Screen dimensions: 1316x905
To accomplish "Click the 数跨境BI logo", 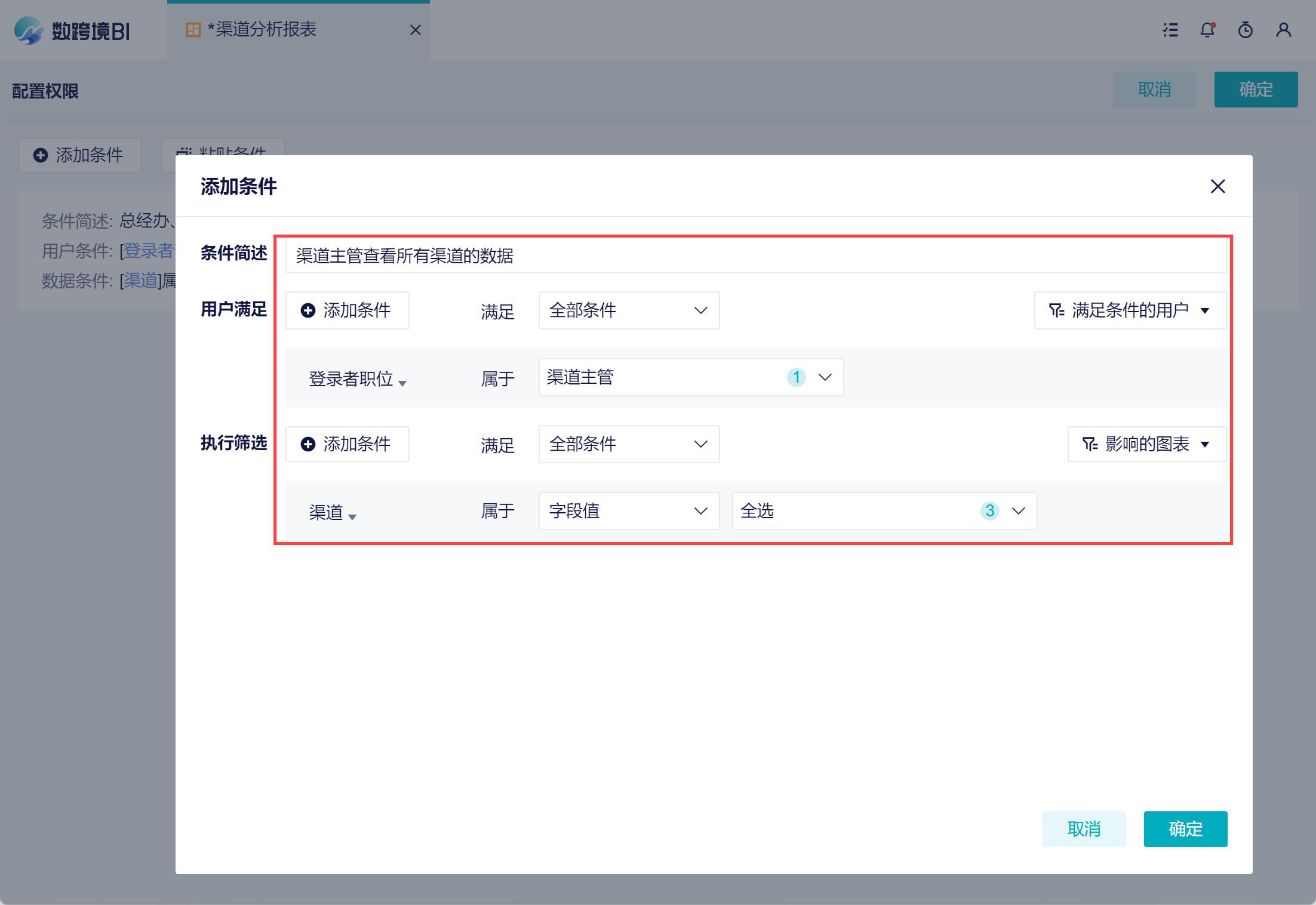I will pyautogui.click(x=72, y=30).
